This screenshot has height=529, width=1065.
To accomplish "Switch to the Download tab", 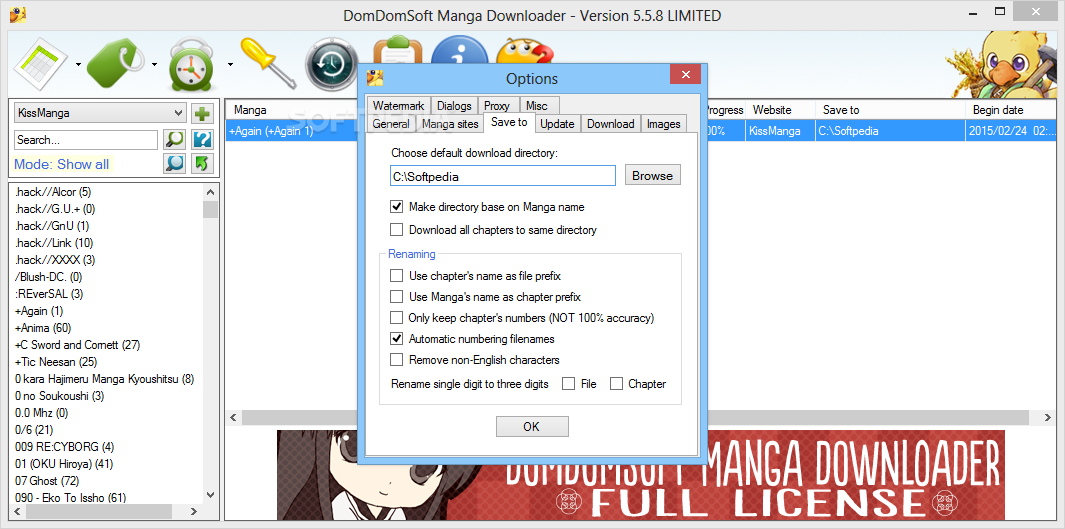I will (611, 124).
